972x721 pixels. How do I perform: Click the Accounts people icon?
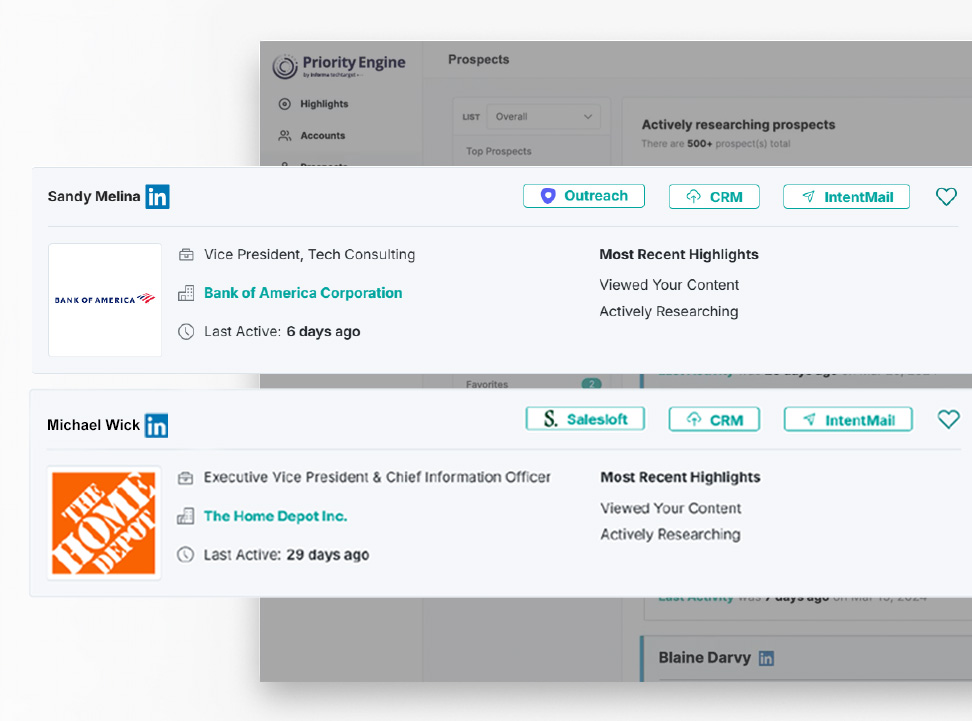(285, 135)
